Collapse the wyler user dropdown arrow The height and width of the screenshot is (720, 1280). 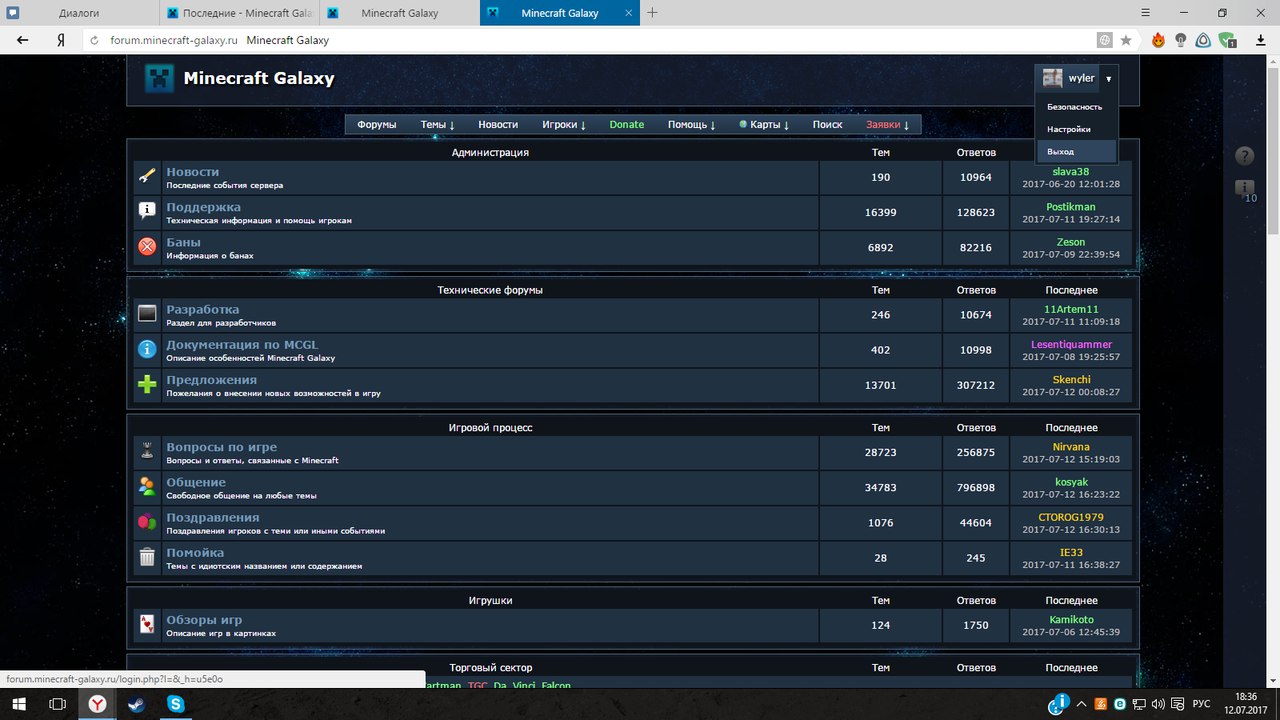[1108, 79]
